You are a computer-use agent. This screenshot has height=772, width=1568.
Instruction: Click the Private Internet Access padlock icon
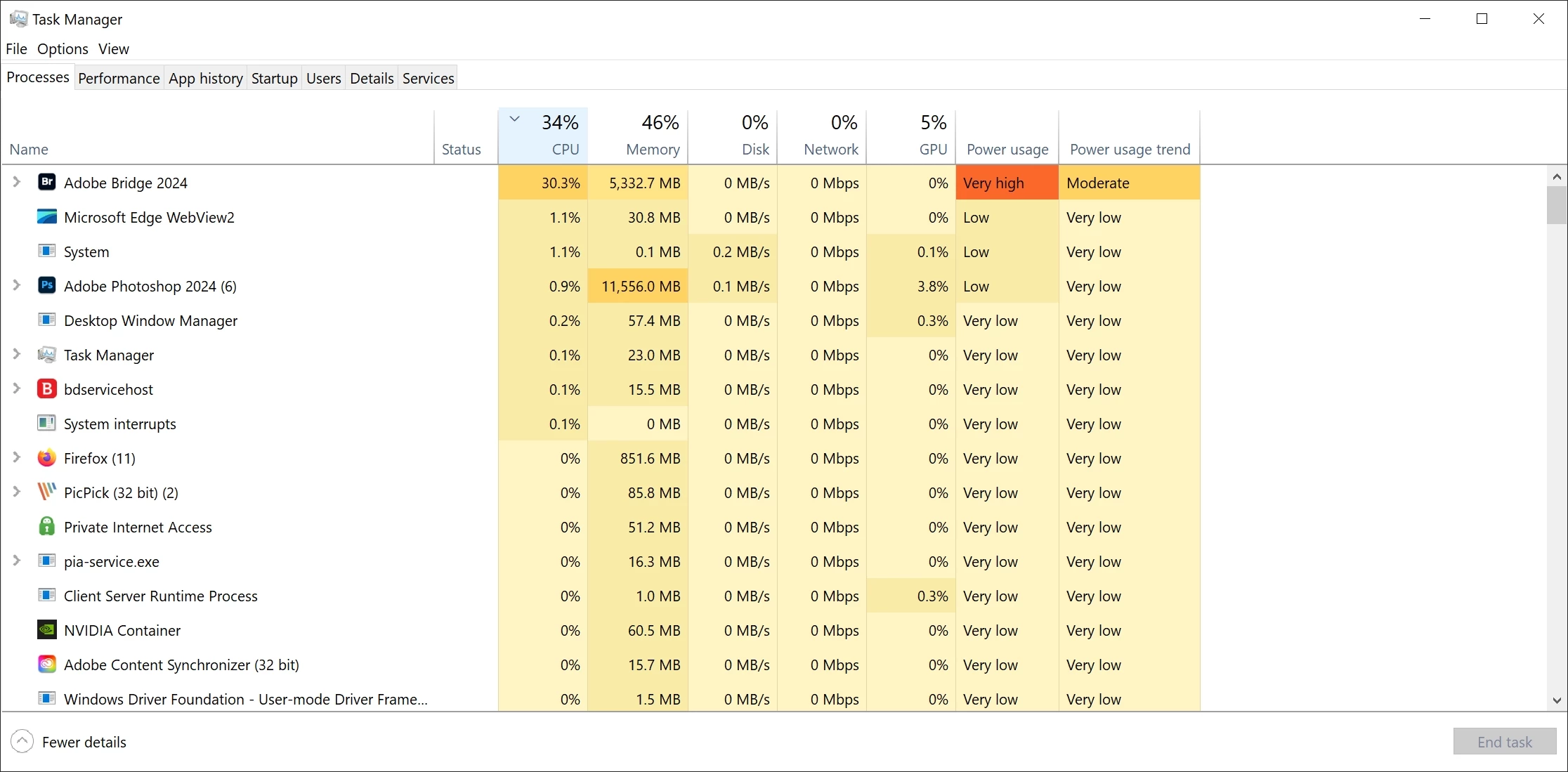coord(46,527)
